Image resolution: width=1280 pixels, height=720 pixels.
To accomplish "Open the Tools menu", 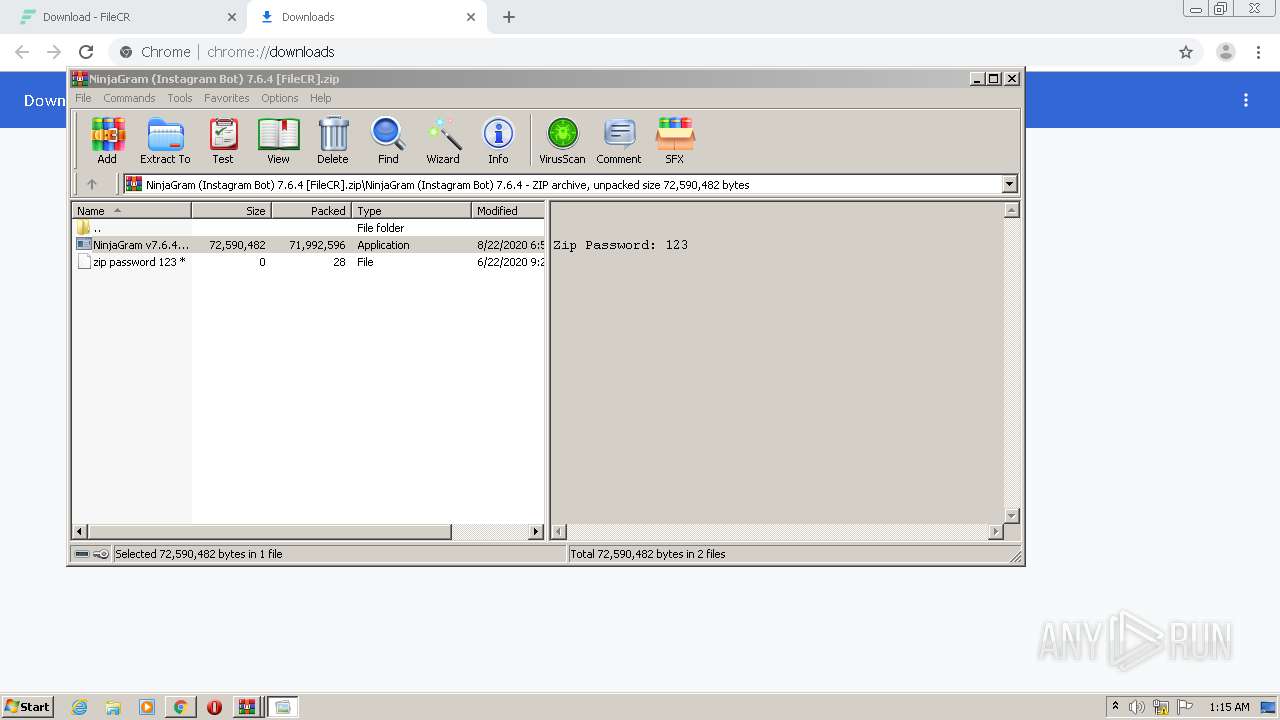I will [x=180, y=98].
